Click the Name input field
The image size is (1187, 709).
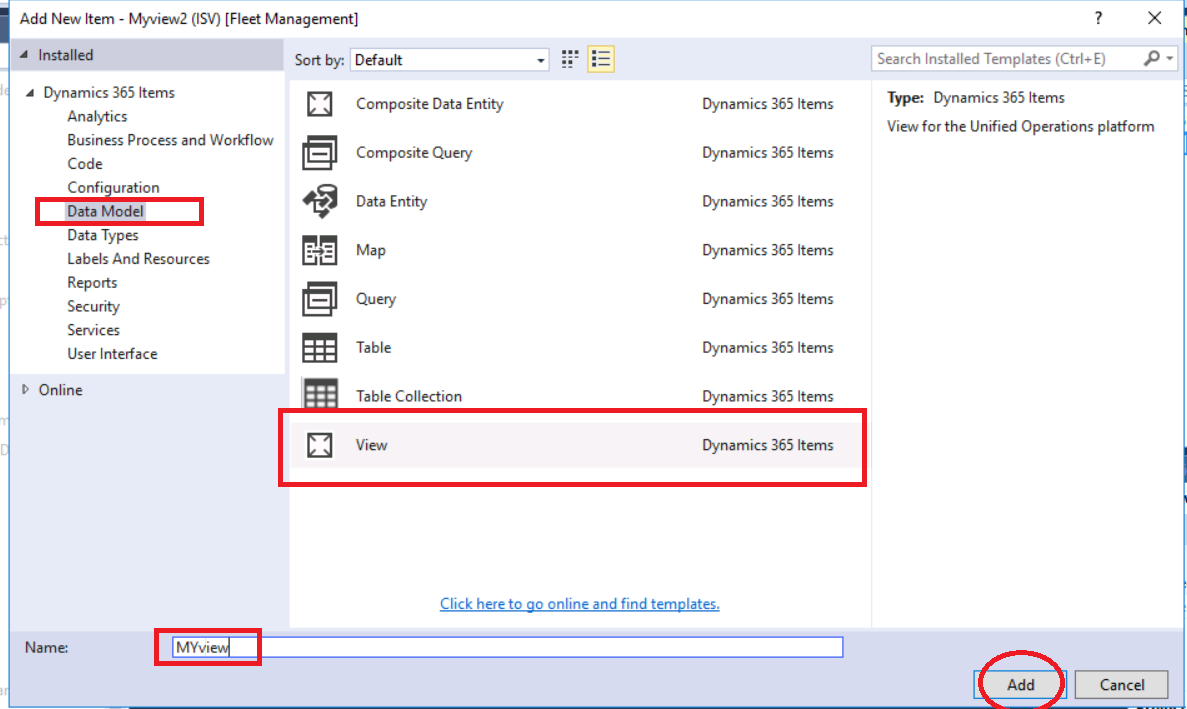pyautogui.click(x=507, y=647)
